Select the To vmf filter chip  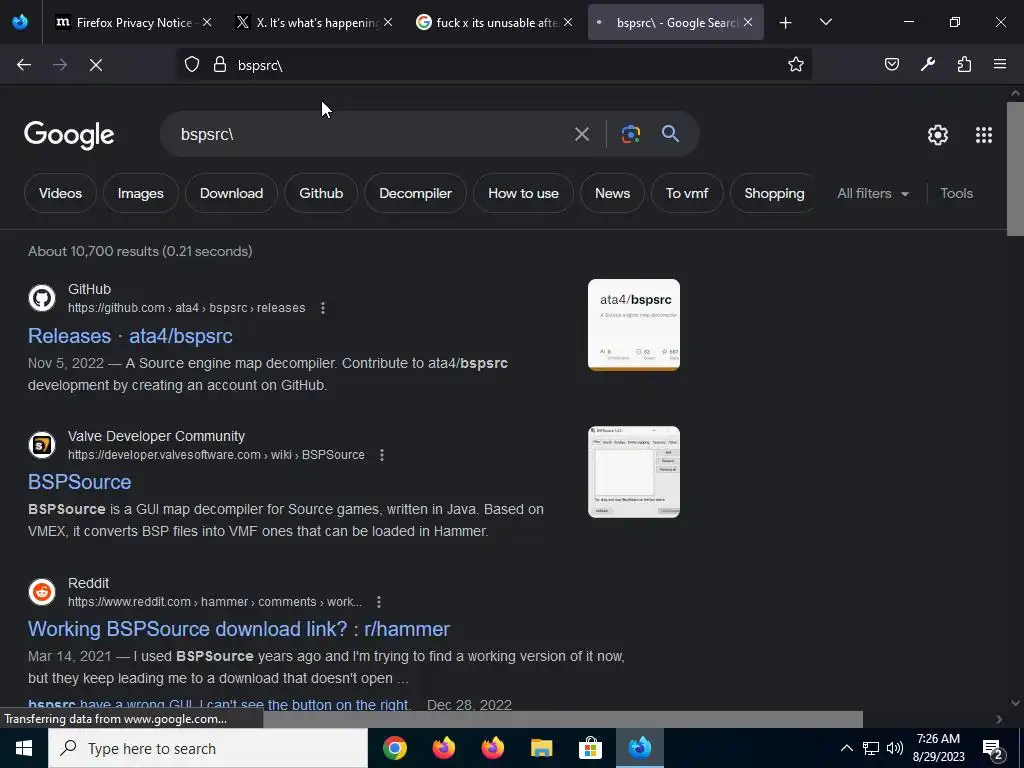point(687,193)
